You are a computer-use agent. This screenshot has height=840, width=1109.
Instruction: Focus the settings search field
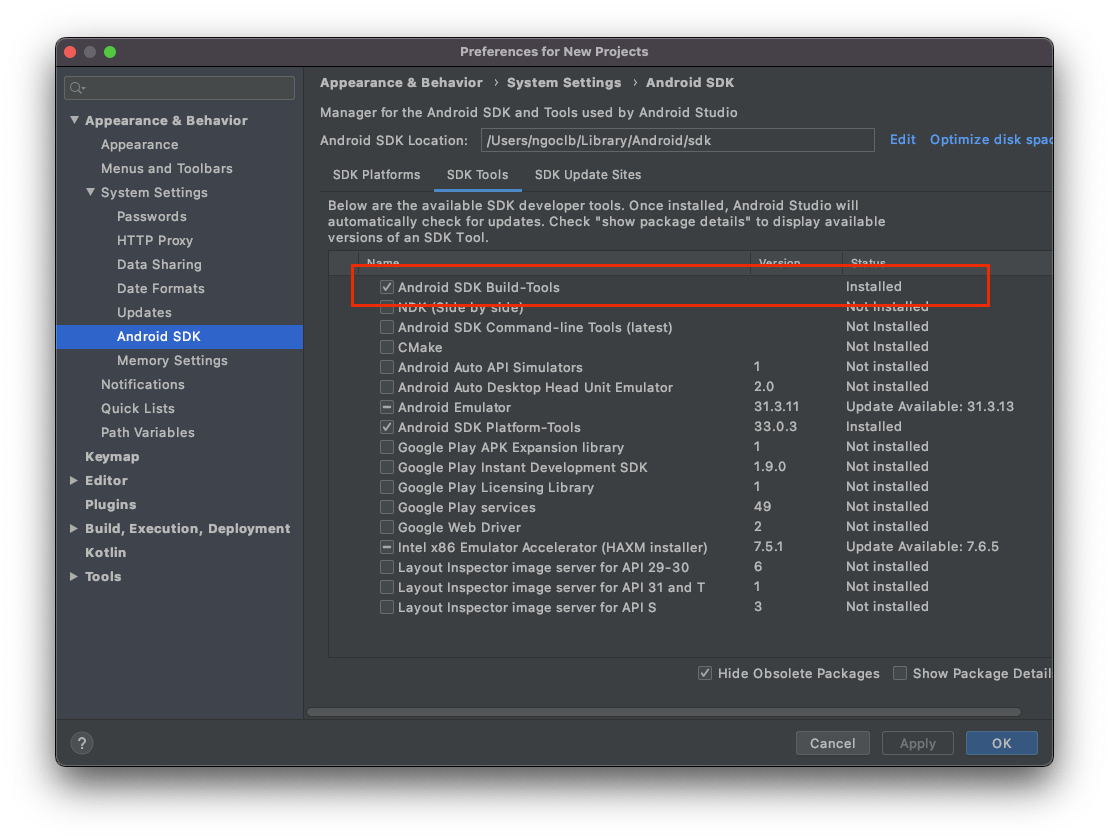(x=180, y=88)
